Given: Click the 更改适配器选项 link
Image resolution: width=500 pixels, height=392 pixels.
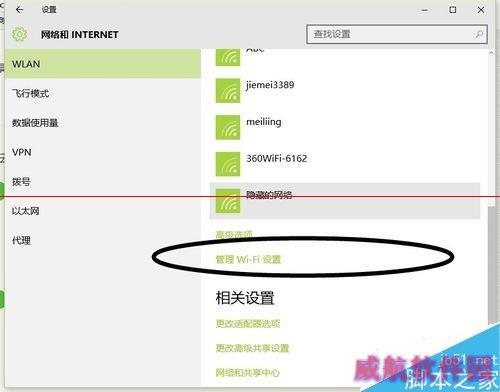Looking at the screenshot, I should pyautogui.click(x=248, y=323).
